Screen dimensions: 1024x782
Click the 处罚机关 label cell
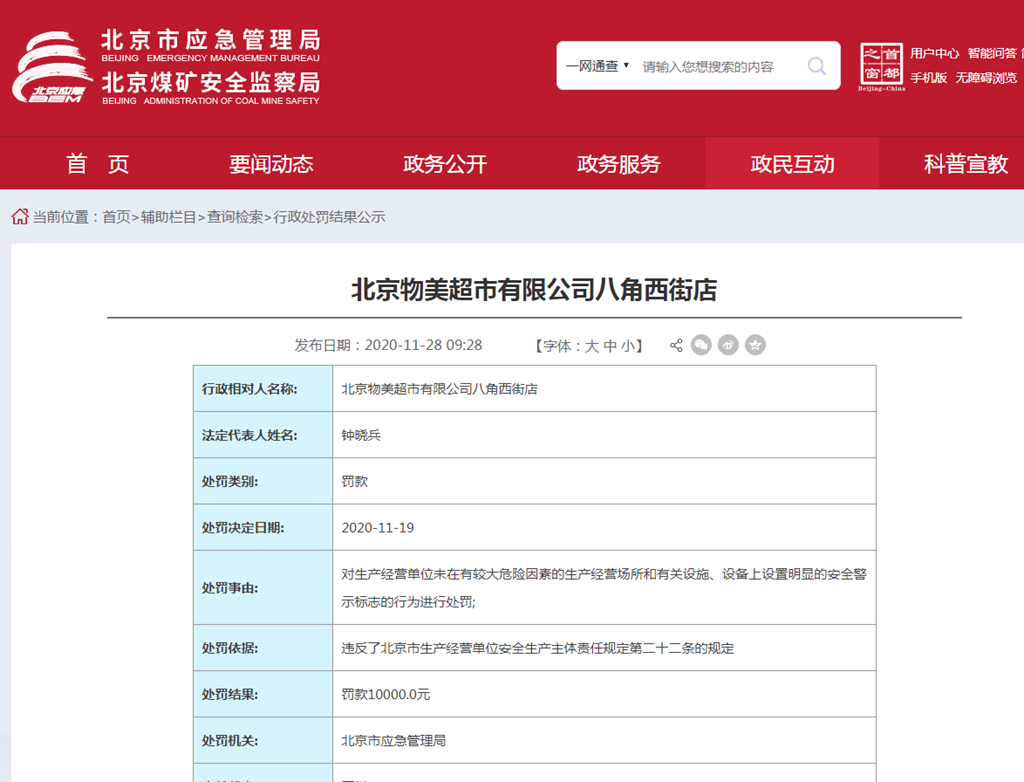(263, 741)
